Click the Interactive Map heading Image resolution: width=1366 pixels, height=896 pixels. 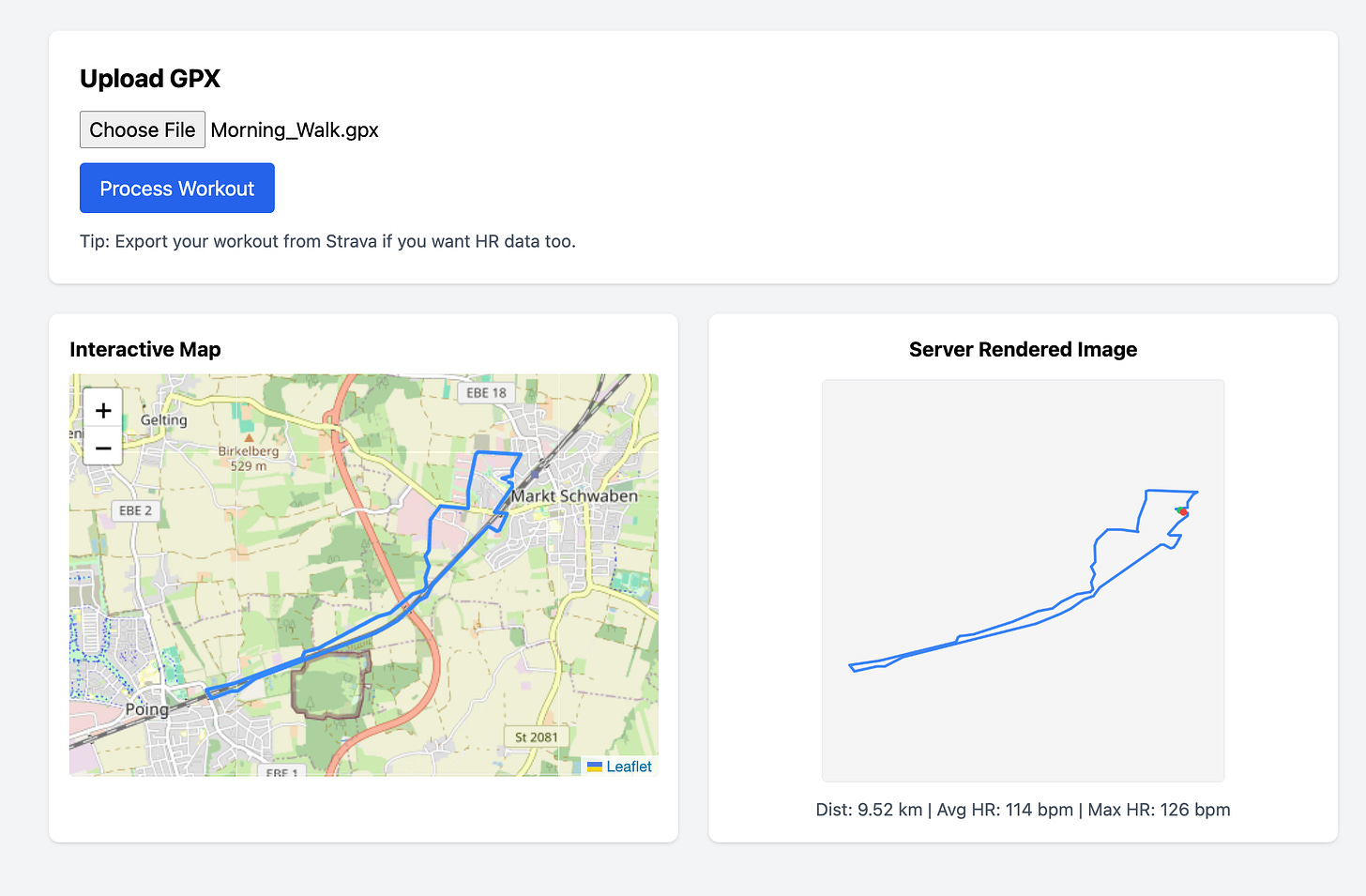(x=145, y=349)
